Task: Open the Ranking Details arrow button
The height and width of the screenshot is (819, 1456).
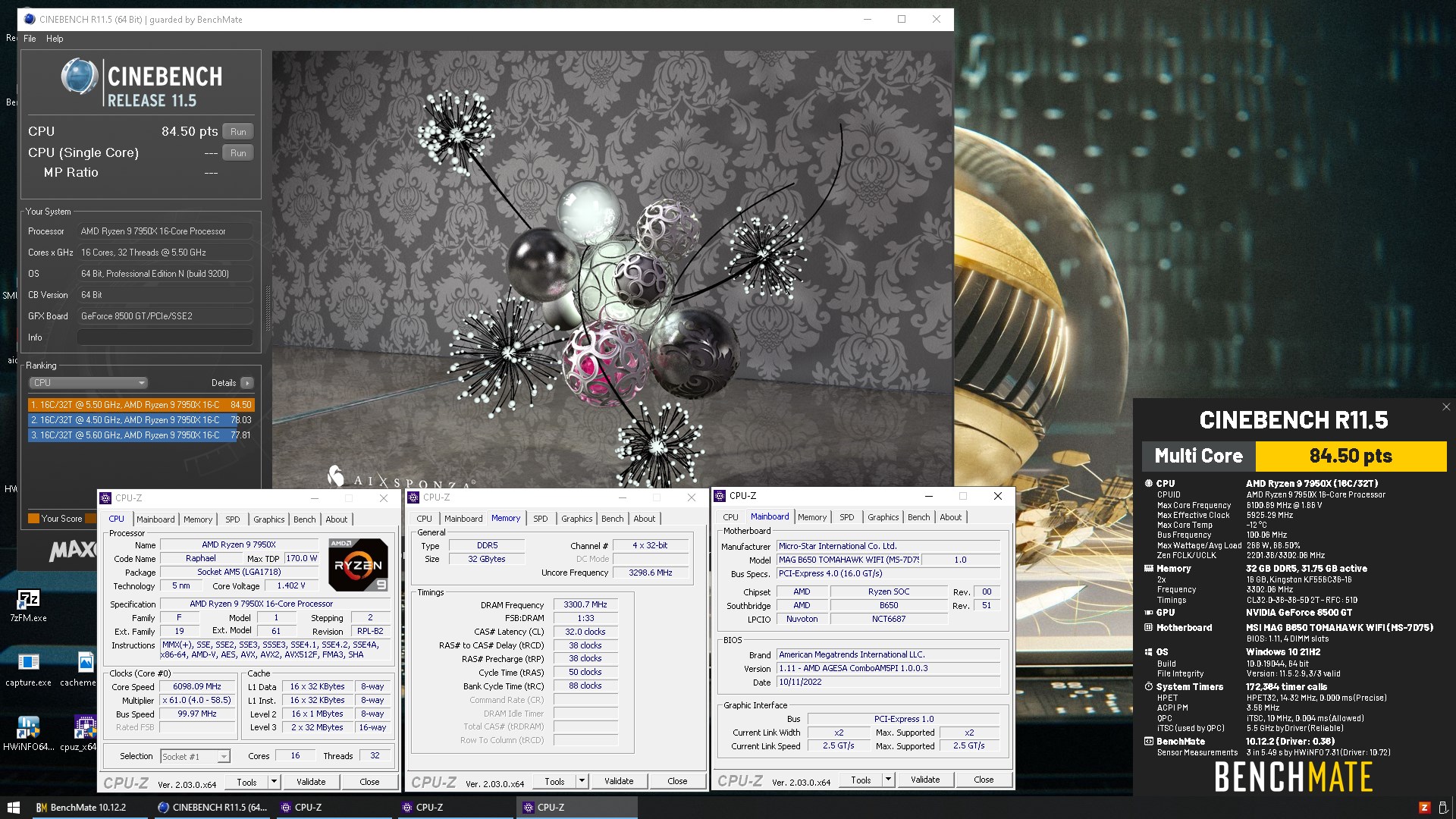Action: click(x=246, y=383)
